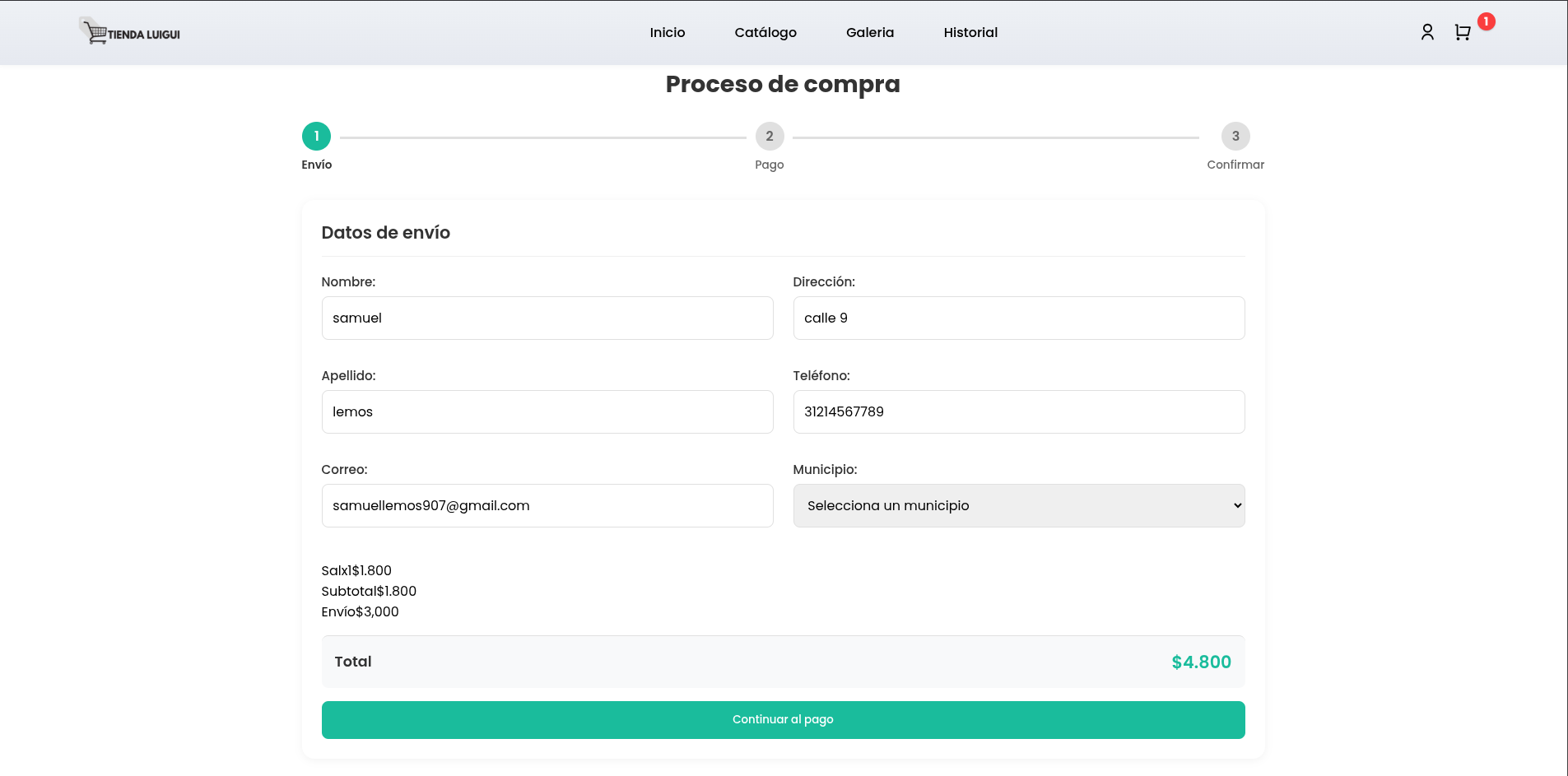Click into the Apellido field
The height and width of the screenshot is (776, 1568).
[x=547, y=412]
